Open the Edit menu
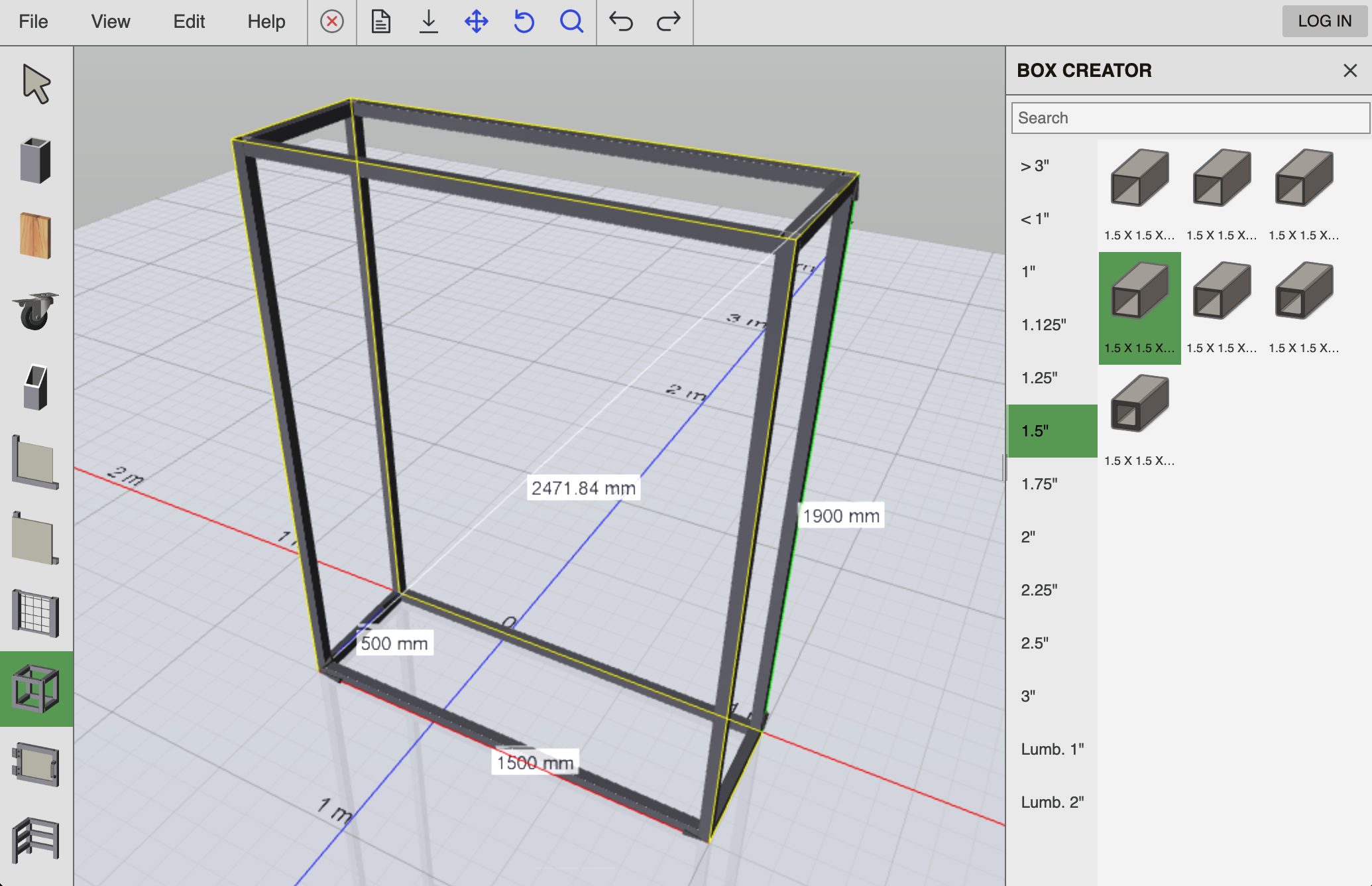The height and width of the screenshot is (886, 1372). click(188, 22)
